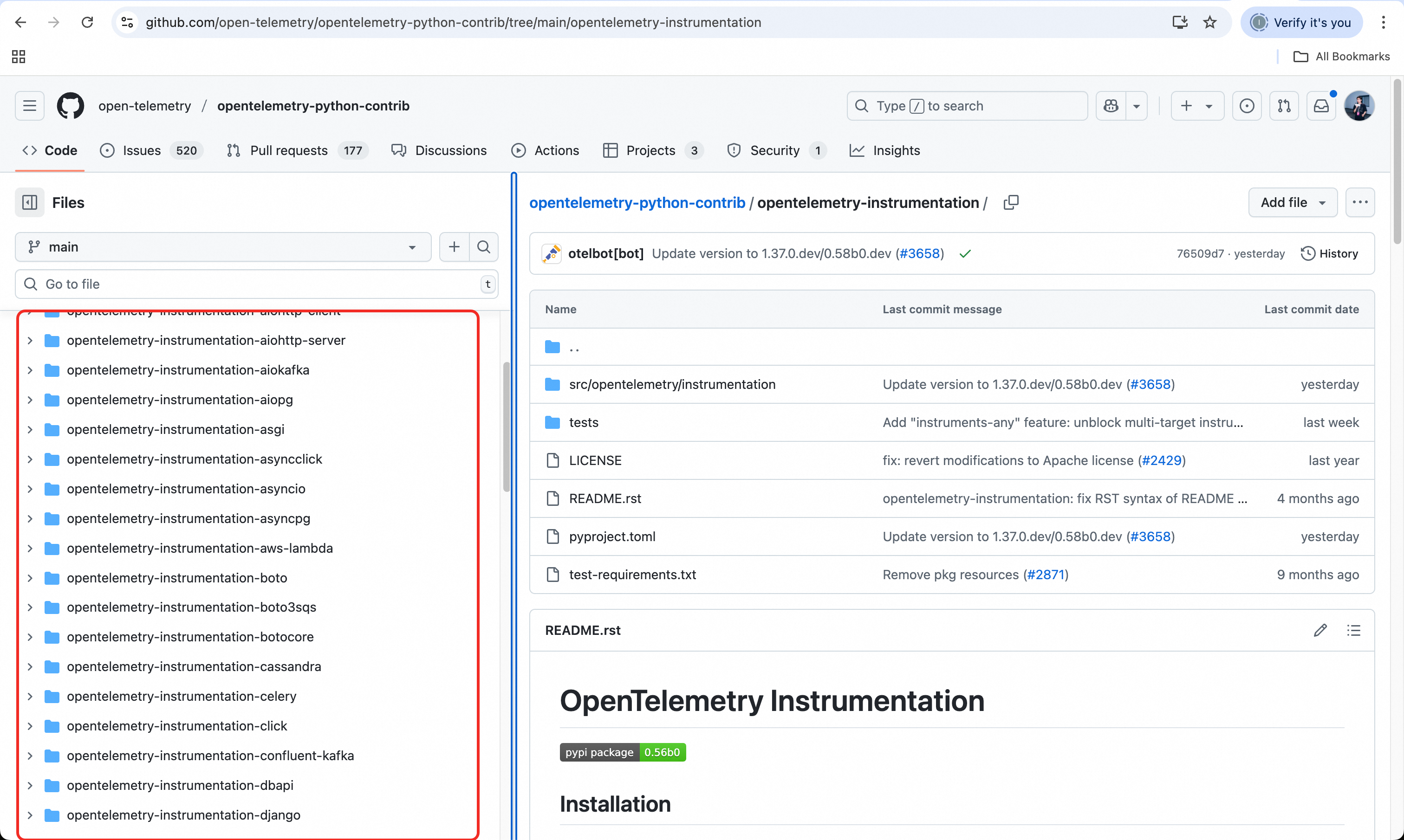Open the History link
1404x840 pixels.
(x=1329, y=253)
